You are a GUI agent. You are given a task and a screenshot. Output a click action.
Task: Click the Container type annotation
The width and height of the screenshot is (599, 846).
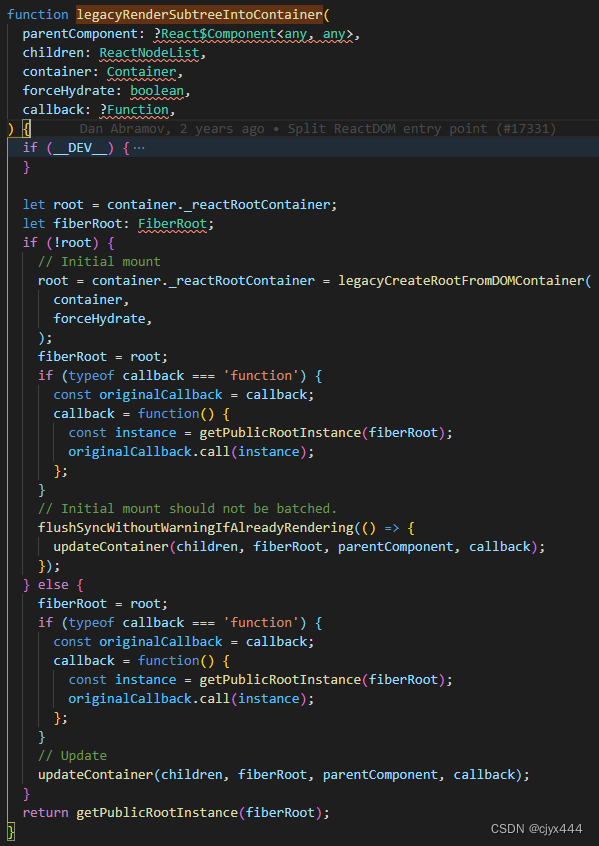[x=141, y=72]
